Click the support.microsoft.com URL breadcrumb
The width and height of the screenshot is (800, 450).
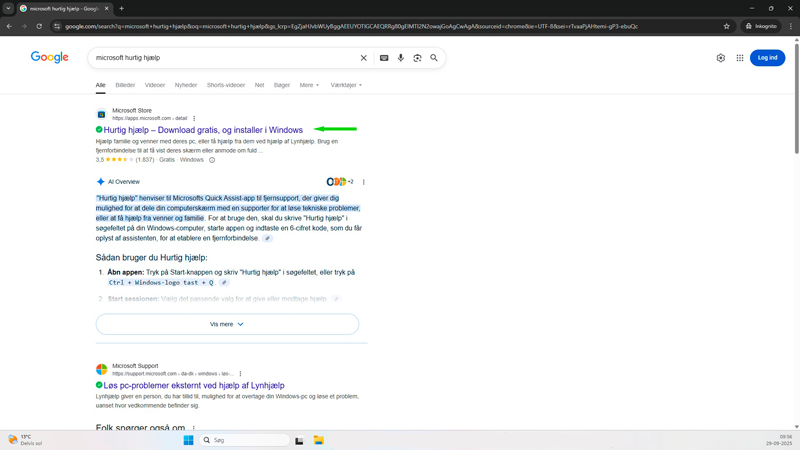pyautogui.click(x=173, y=373)
